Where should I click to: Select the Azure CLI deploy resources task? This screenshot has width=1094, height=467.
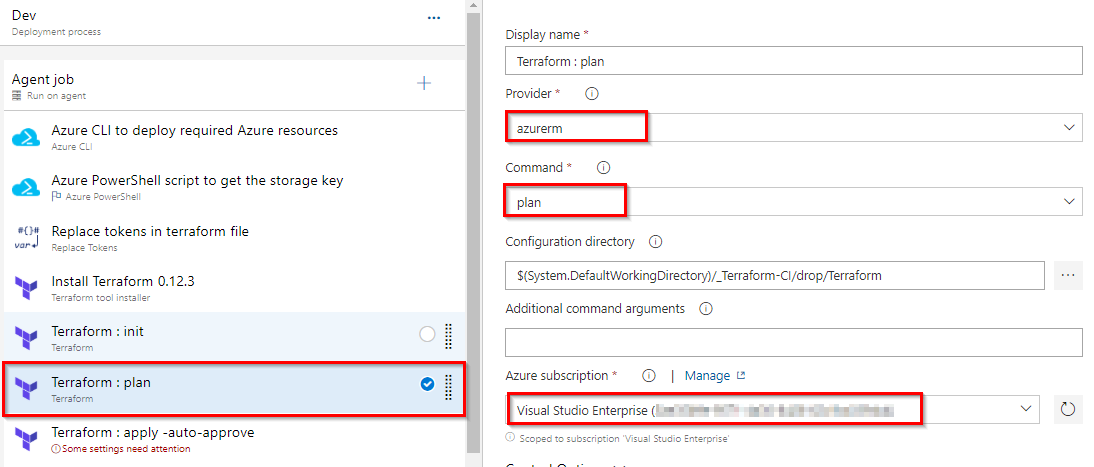(x=234, y=137)
